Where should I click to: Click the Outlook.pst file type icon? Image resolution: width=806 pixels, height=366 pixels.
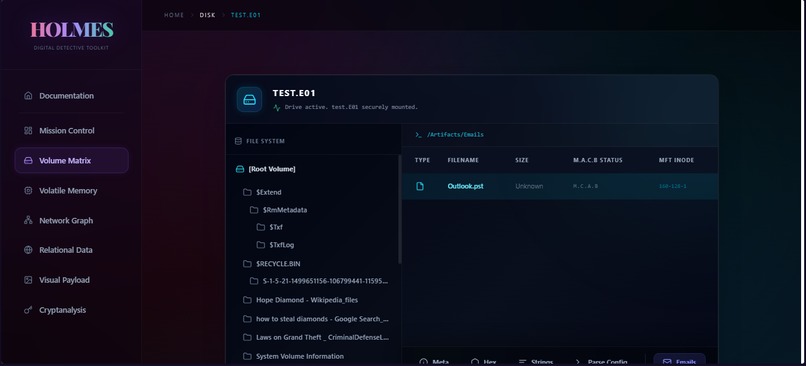(420, 186)
